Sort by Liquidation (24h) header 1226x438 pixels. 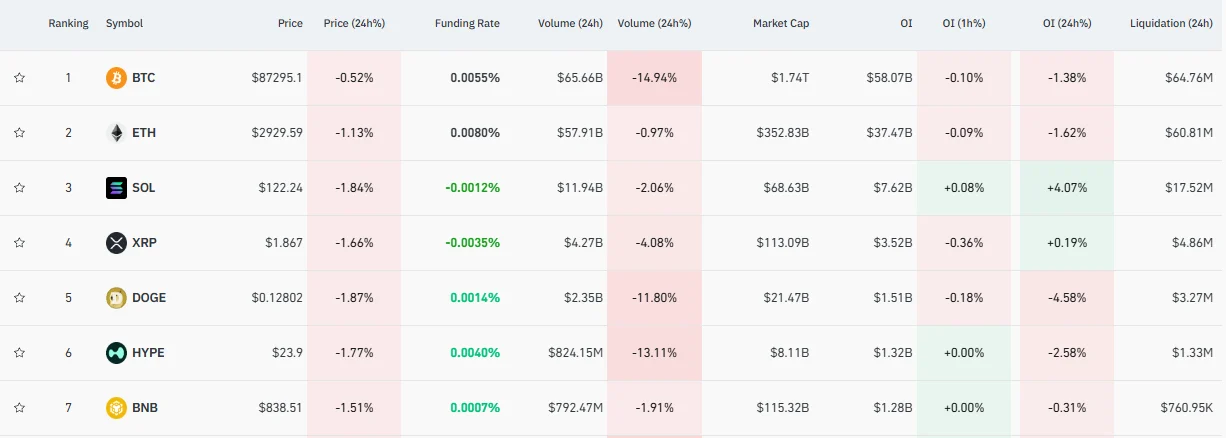tap(1171, 23)
